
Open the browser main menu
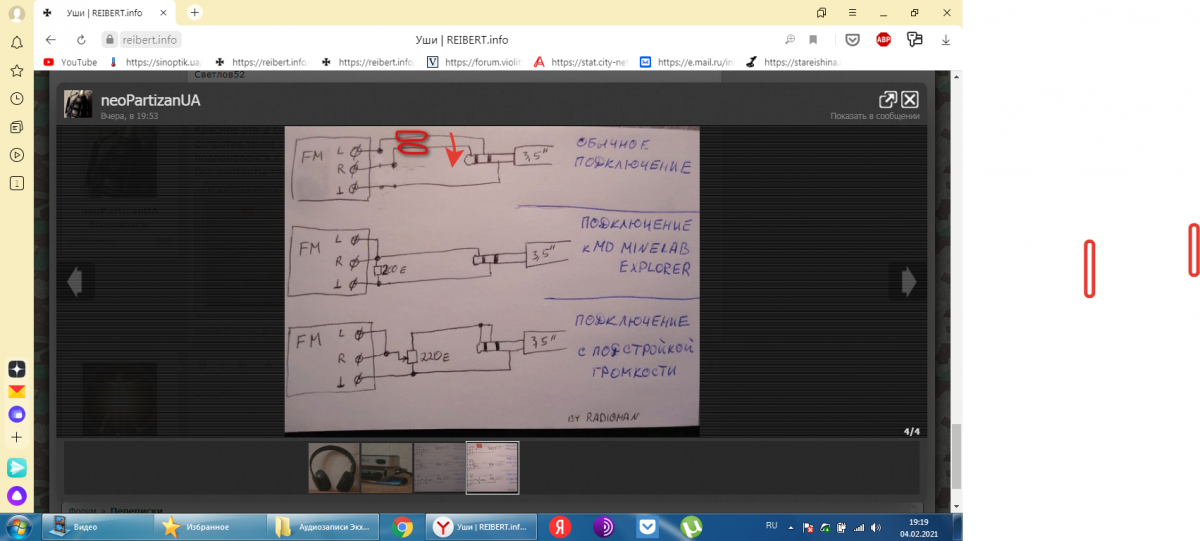tap(852, 12)
